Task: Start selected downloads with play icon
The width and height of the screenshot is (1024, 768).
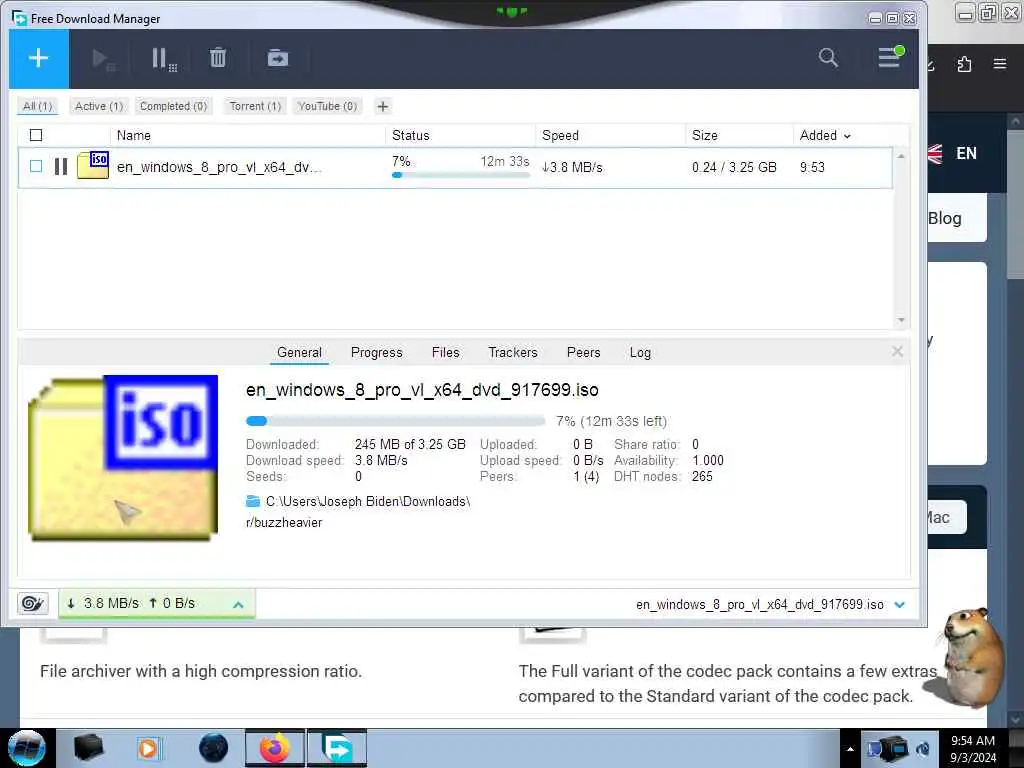Action: tap(102, 59)
